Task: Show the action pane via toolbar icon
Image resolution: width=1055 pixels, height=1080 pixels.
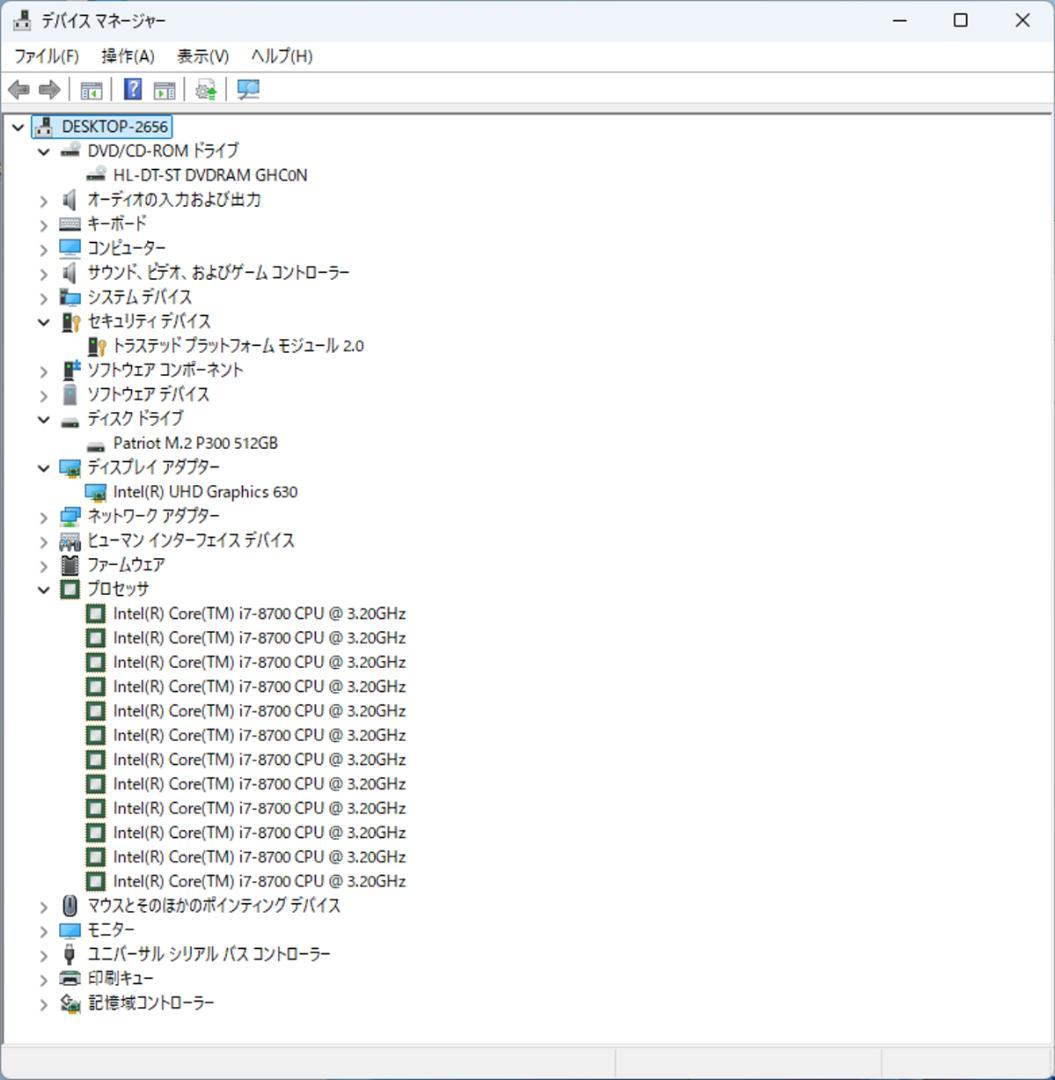Action: (x=164, y=90)
